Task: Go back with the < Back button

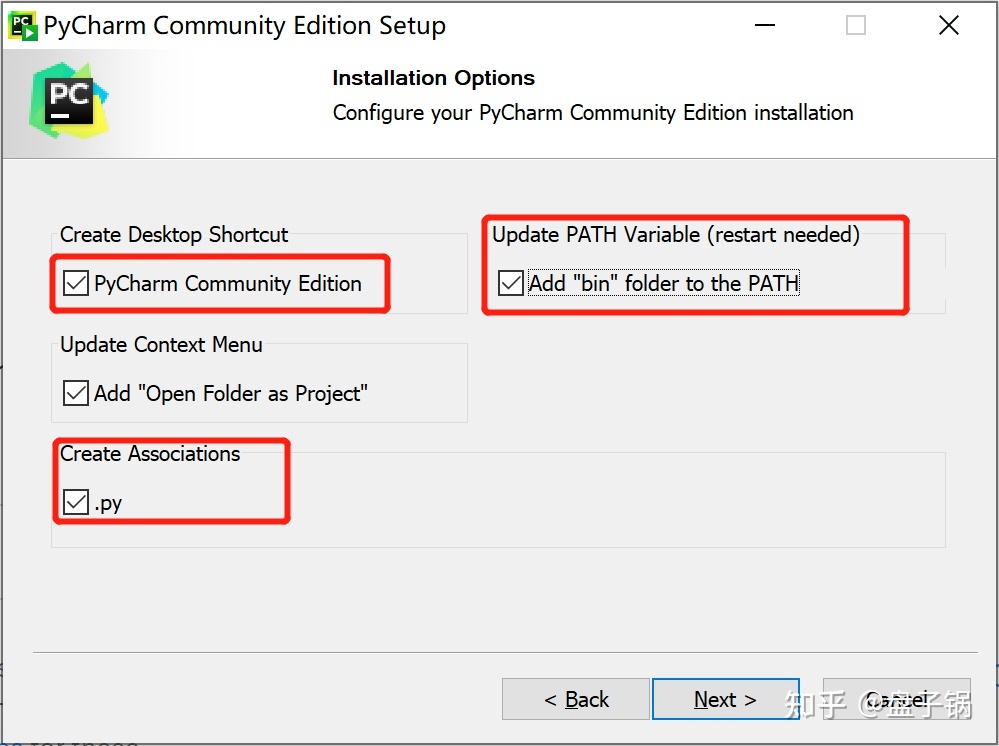Action: (576, 699)
